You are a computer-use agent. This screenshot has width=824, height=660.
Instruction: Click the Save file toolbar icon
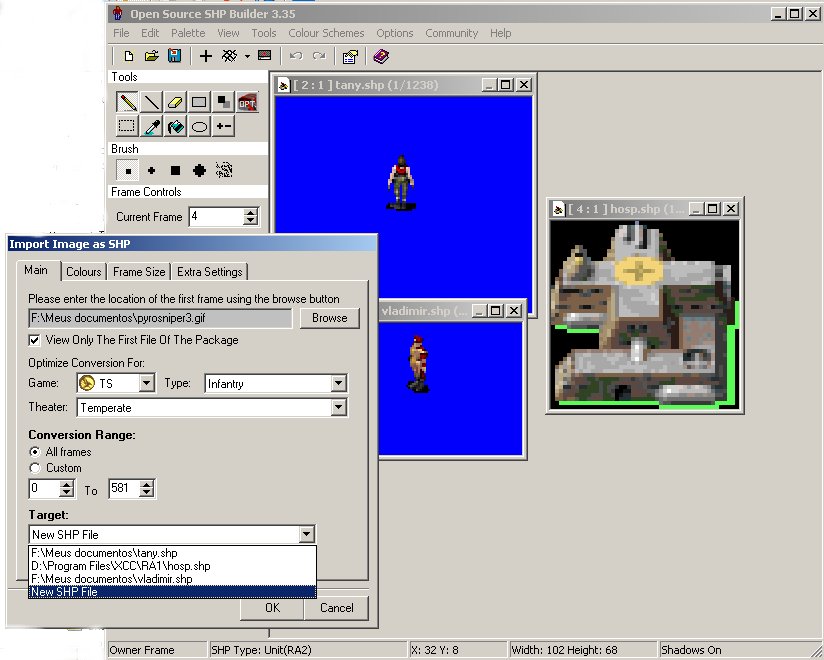174,56
